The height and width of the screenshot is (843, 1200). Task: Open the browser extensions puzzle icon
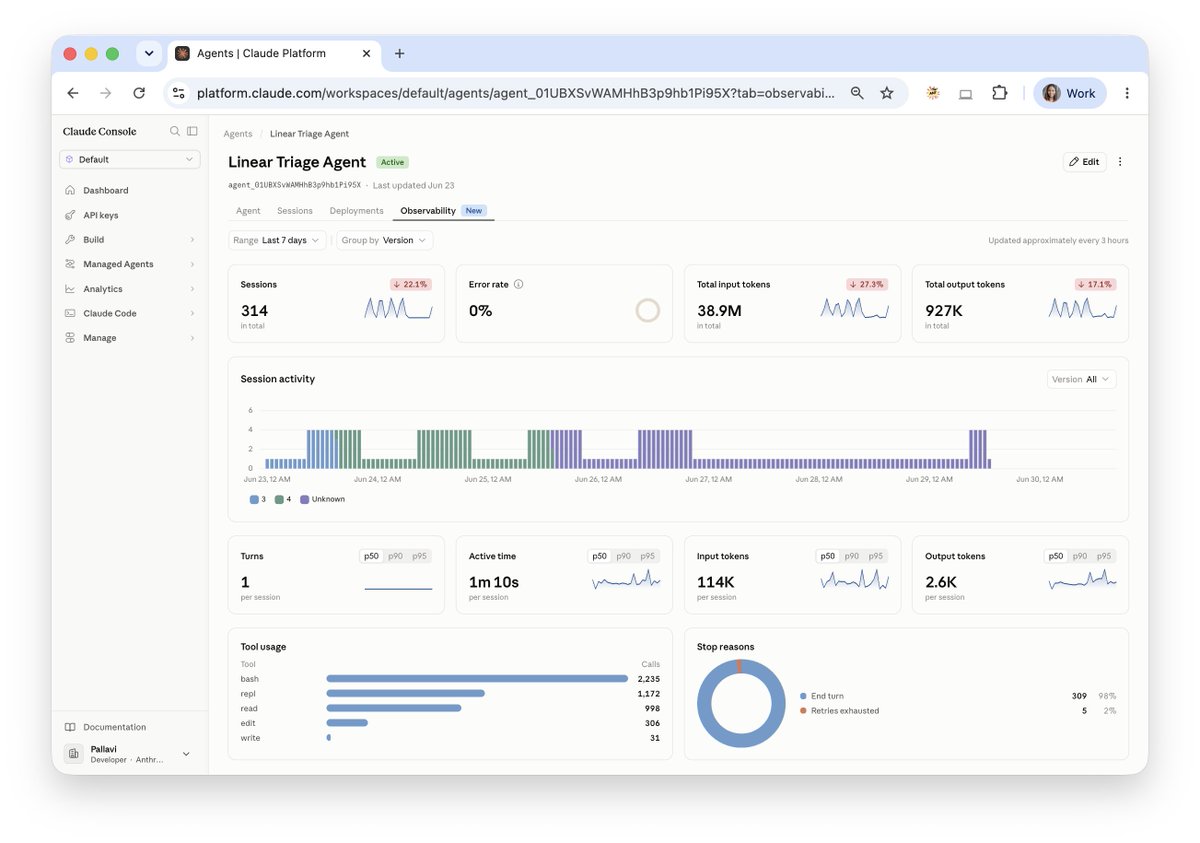tap(999, 93)
